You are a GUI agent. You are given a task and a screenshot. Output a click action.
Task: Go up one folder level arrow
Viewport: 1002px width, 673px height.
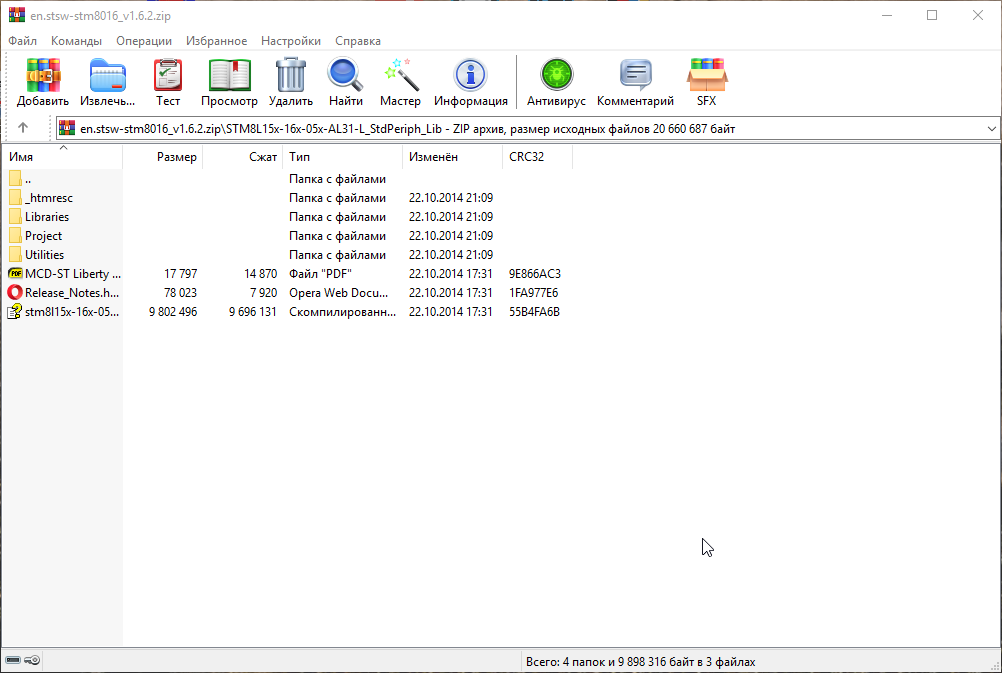[23, 128]
